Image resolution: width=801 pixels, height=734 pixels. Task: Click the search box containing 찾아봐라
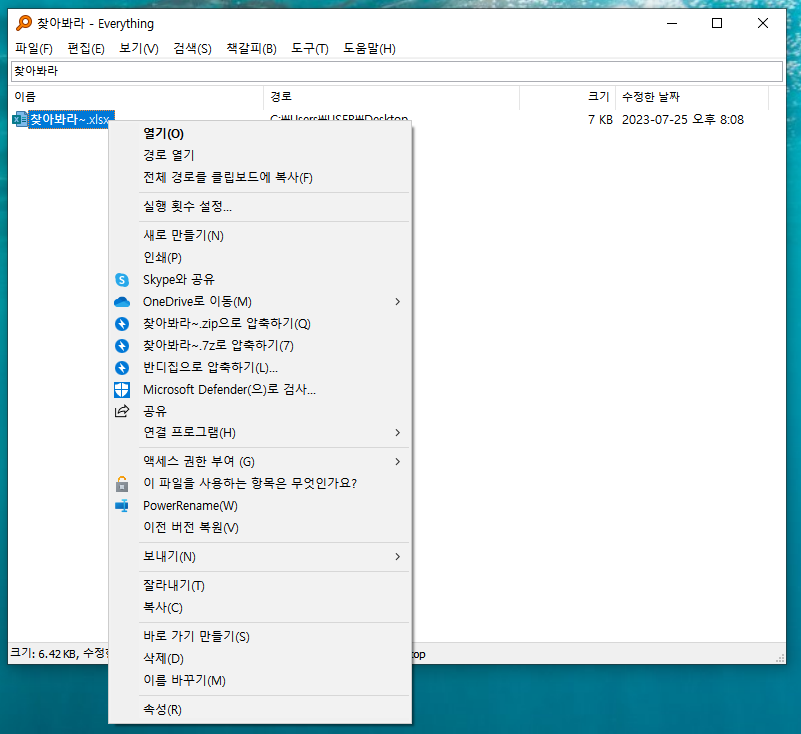pyautogui.click(x=396, y=71)
